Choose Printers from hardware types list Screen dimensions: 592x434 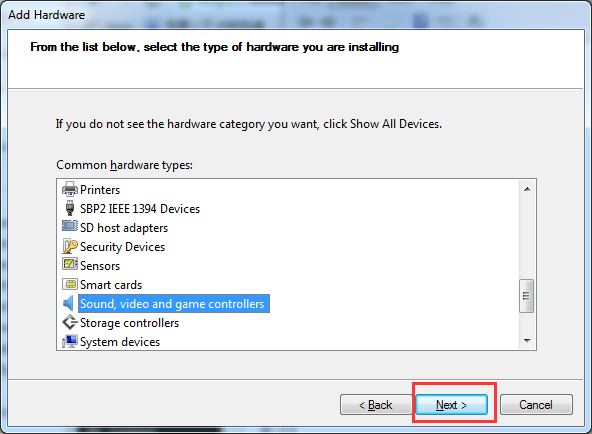click(100, 189)
